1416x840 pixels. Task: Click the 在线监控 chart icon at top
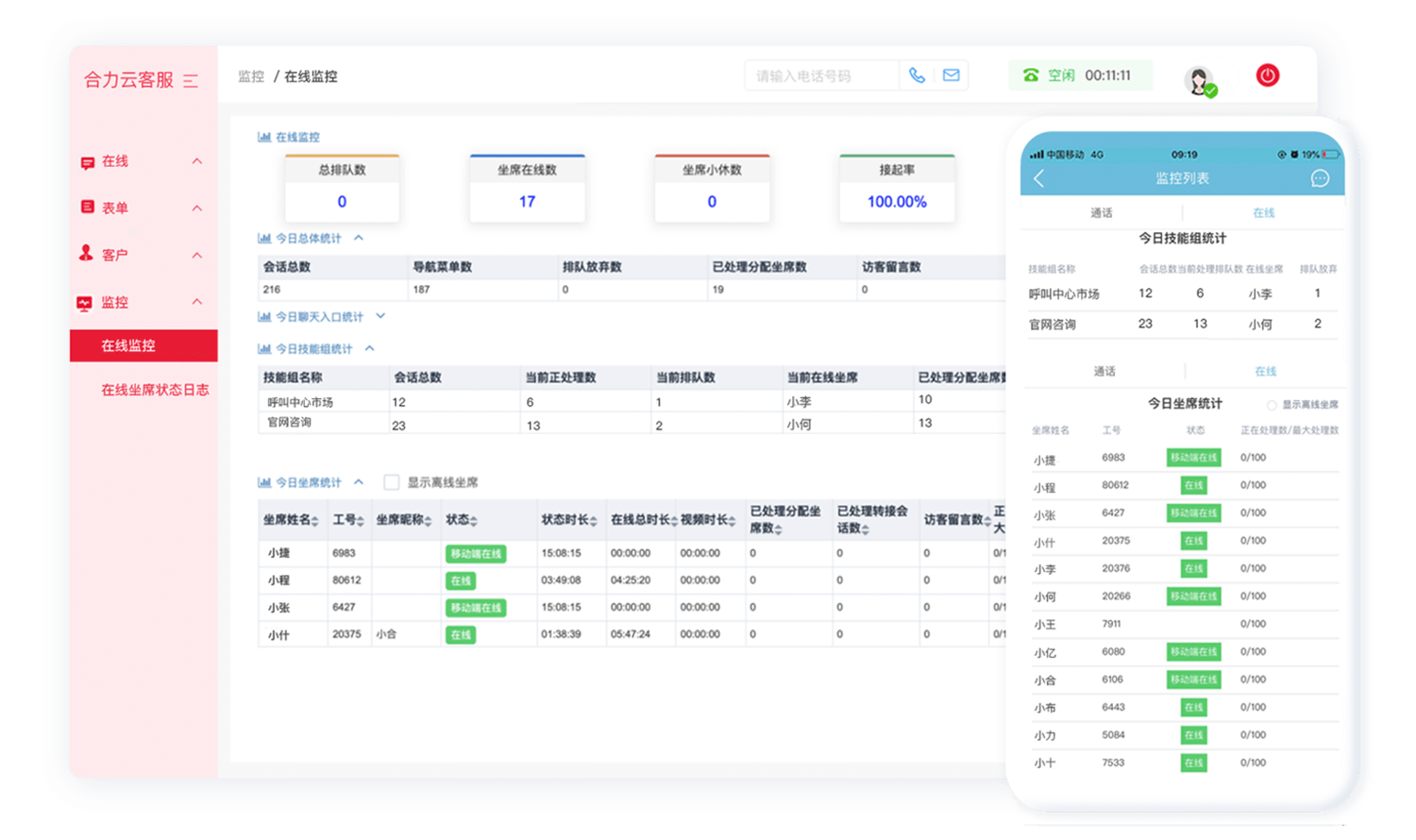pyautogui.click(x=264, y=137)
